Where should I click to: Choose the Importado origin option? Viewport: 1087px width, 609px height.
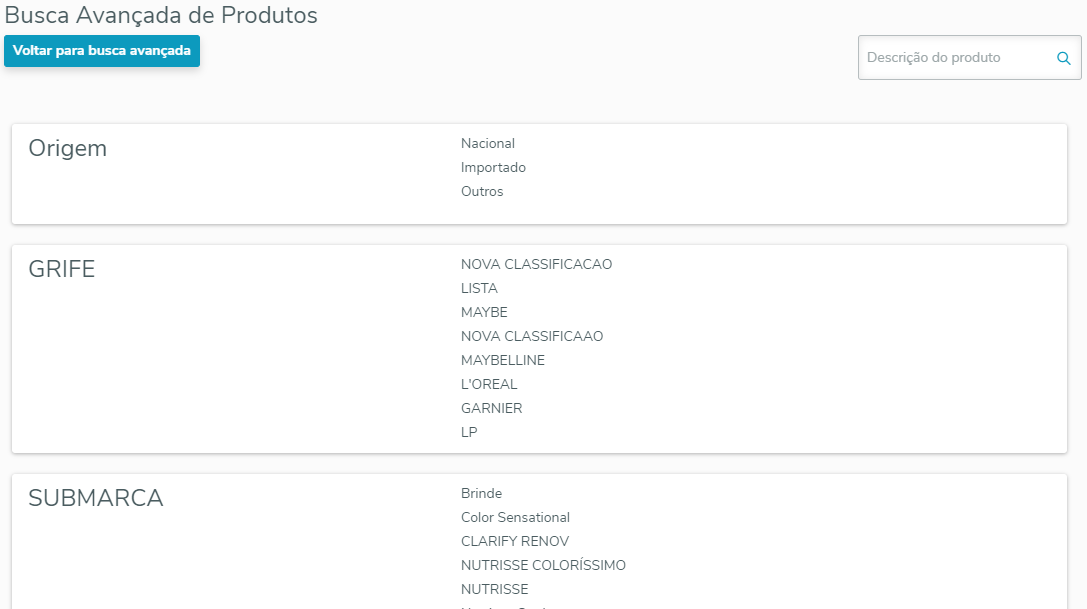[x=493, y=168]
